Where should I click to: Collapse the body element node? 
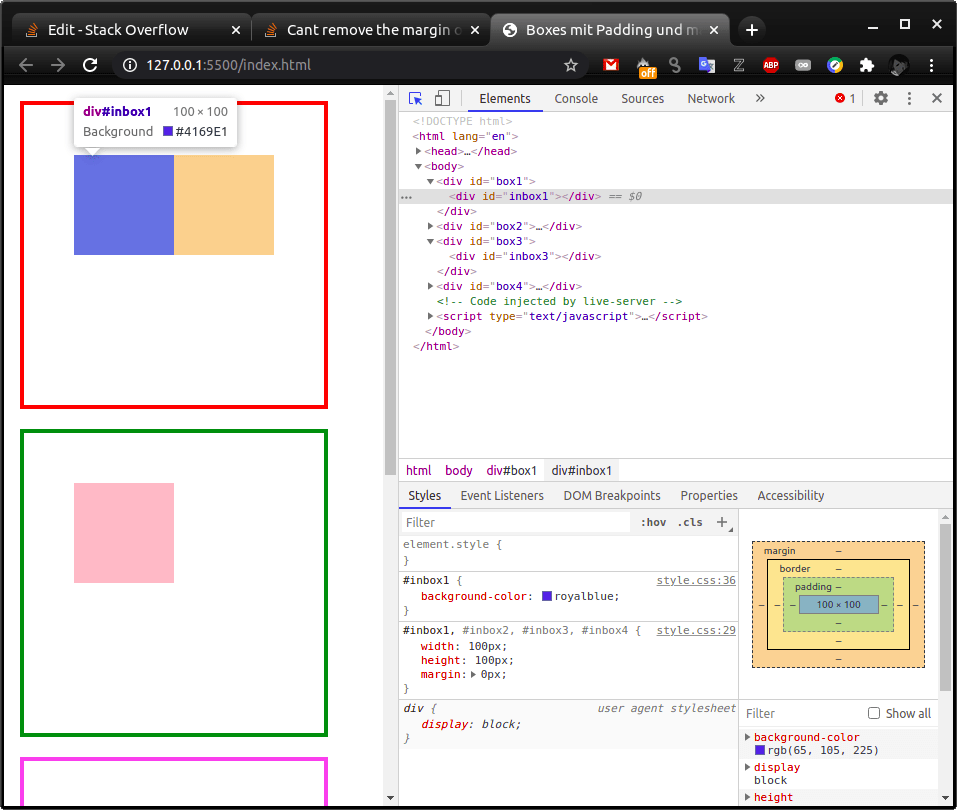(418, 166)
